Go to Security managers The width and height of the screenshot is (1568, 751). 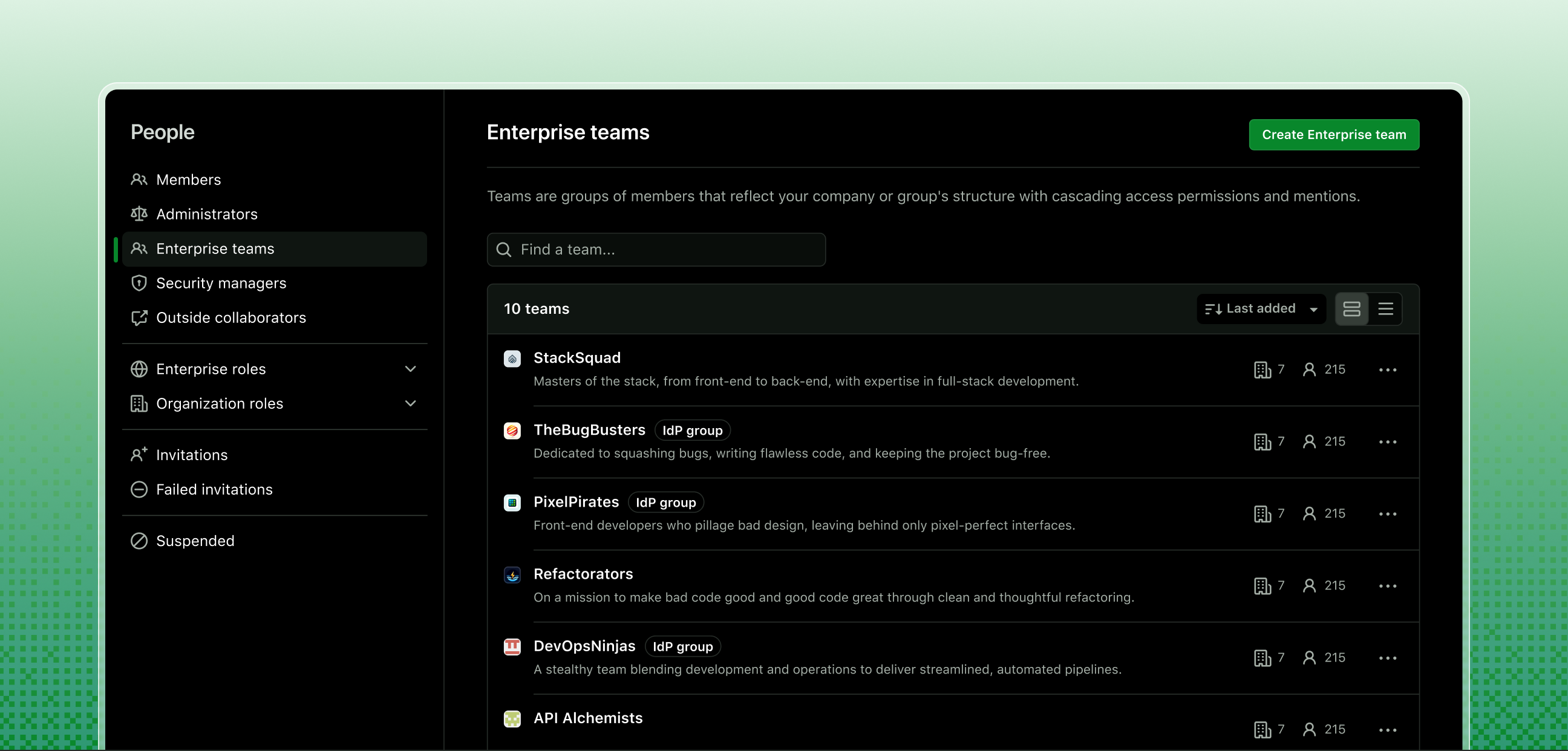tap(274, 283)
